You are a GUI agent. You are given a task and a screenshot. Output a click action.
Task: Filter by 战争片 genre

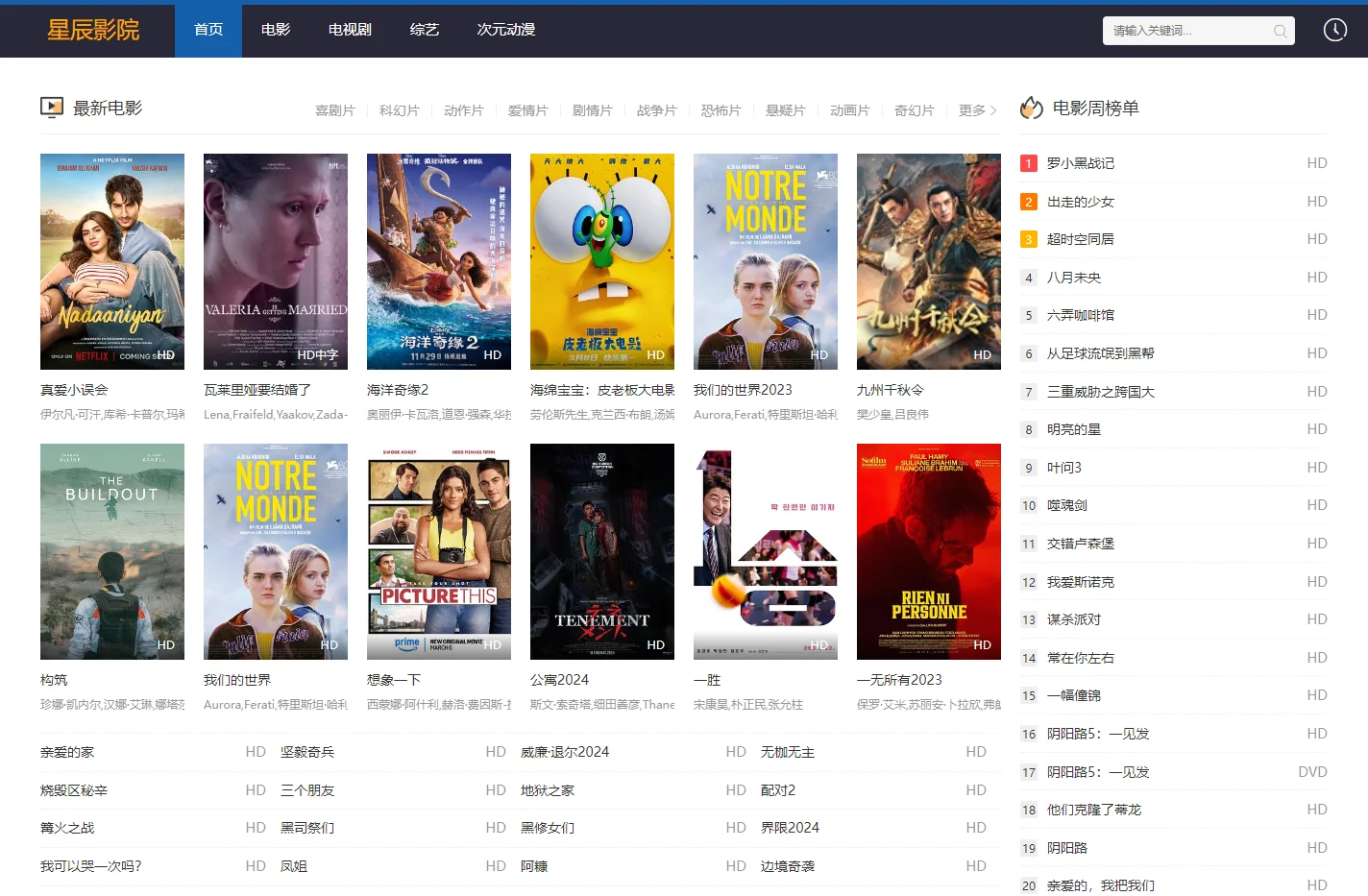pyautogui.click(x=657, y=110)
